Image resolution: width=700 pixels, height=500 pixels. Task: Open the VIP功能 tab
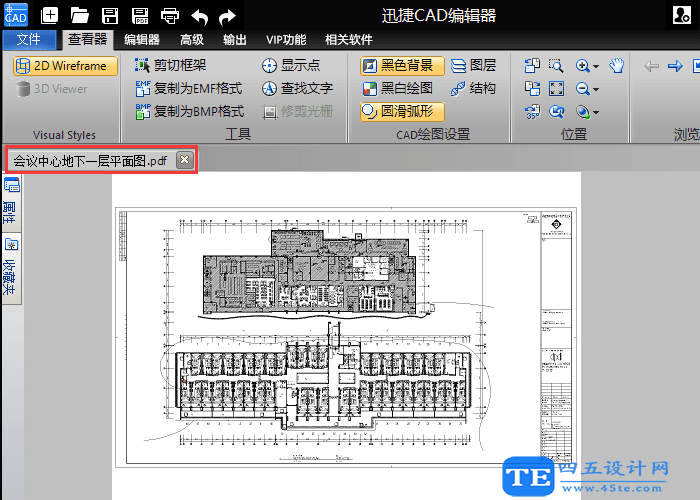[x=286, y=40]
